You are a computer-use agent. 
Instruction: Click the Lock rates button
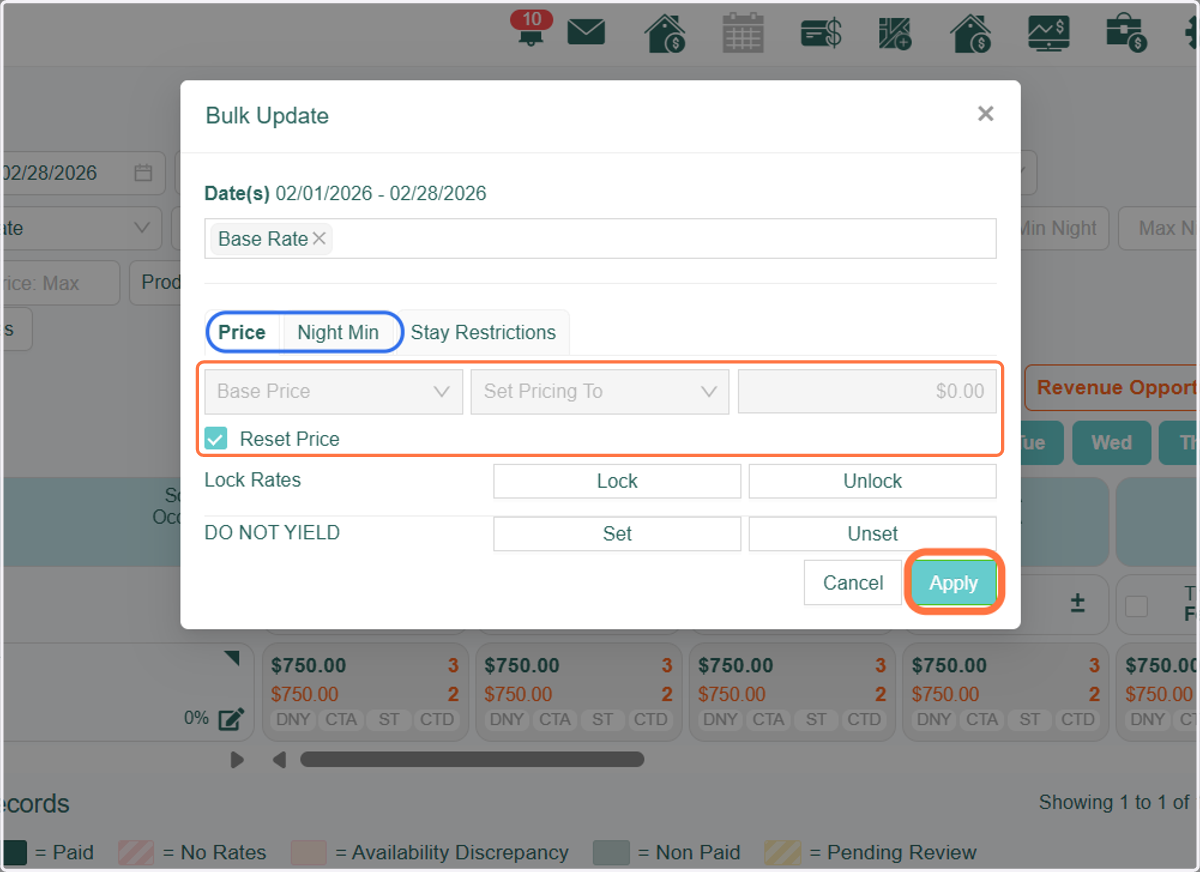click(x=617, y=481)
